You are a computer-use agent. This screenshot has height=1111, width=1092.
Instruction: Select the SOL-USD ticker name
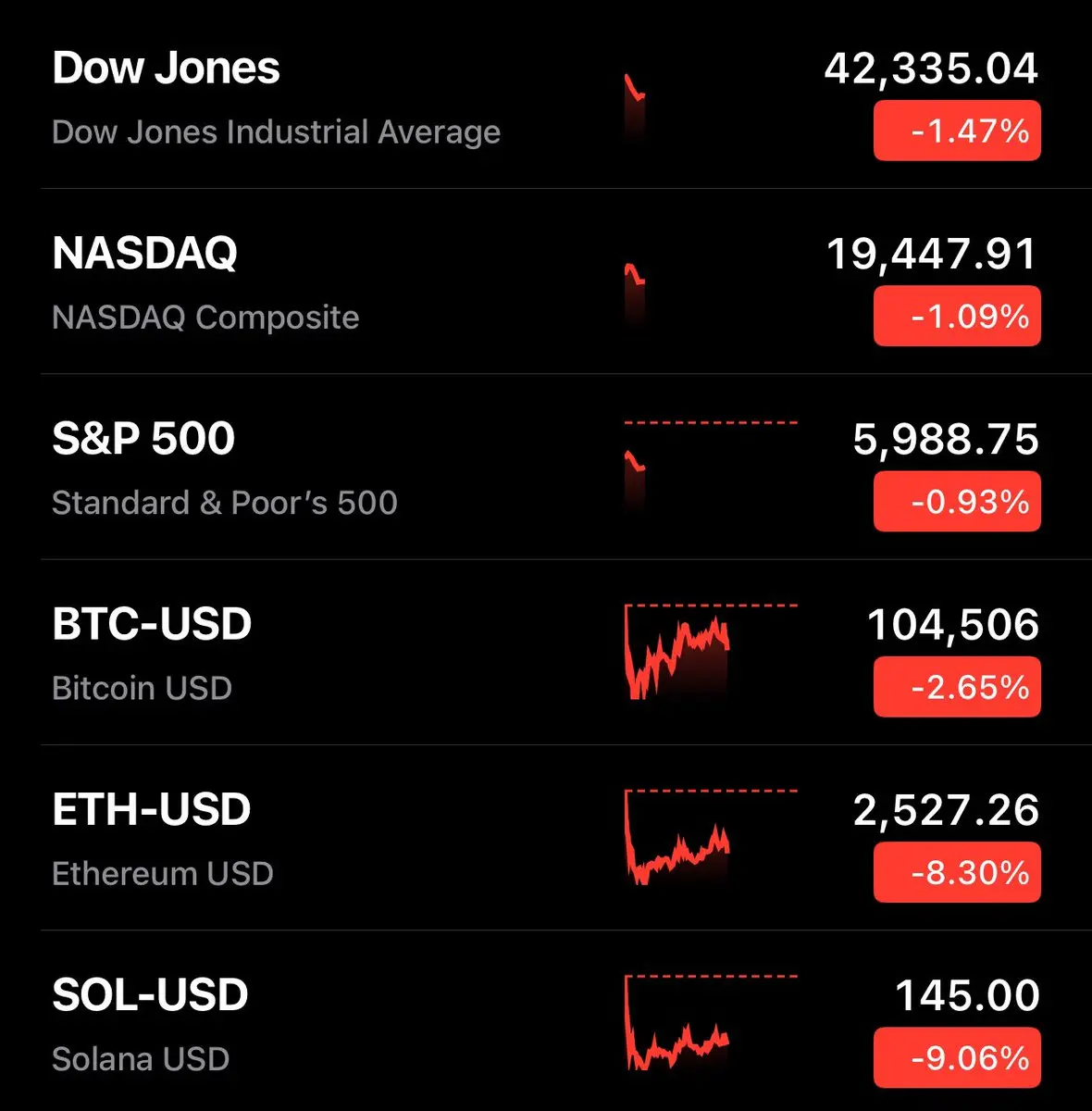coord(150,994)
